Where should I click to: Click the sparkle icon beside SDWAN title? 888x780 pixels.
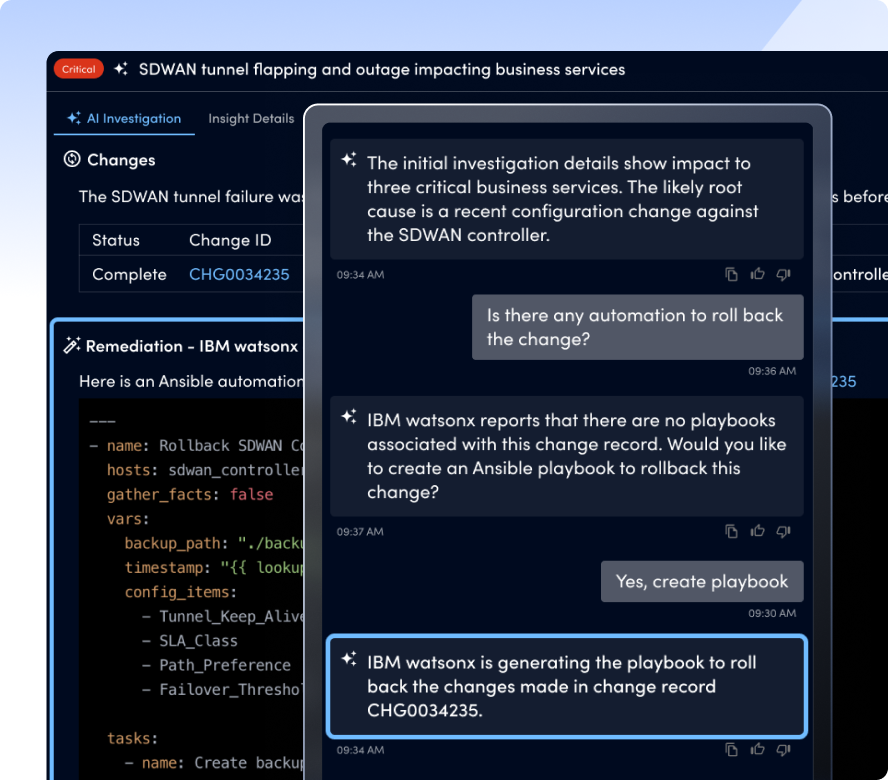[x=121, y=69]
